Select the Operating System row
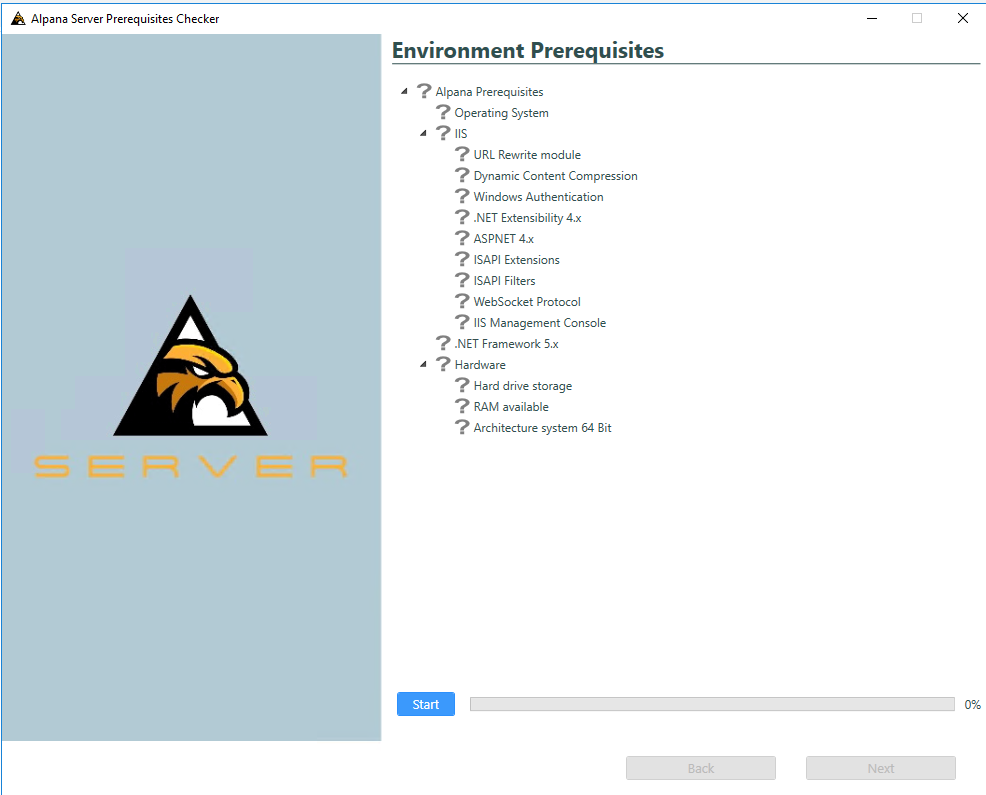The image size is (986, 795). pos(501,113)
